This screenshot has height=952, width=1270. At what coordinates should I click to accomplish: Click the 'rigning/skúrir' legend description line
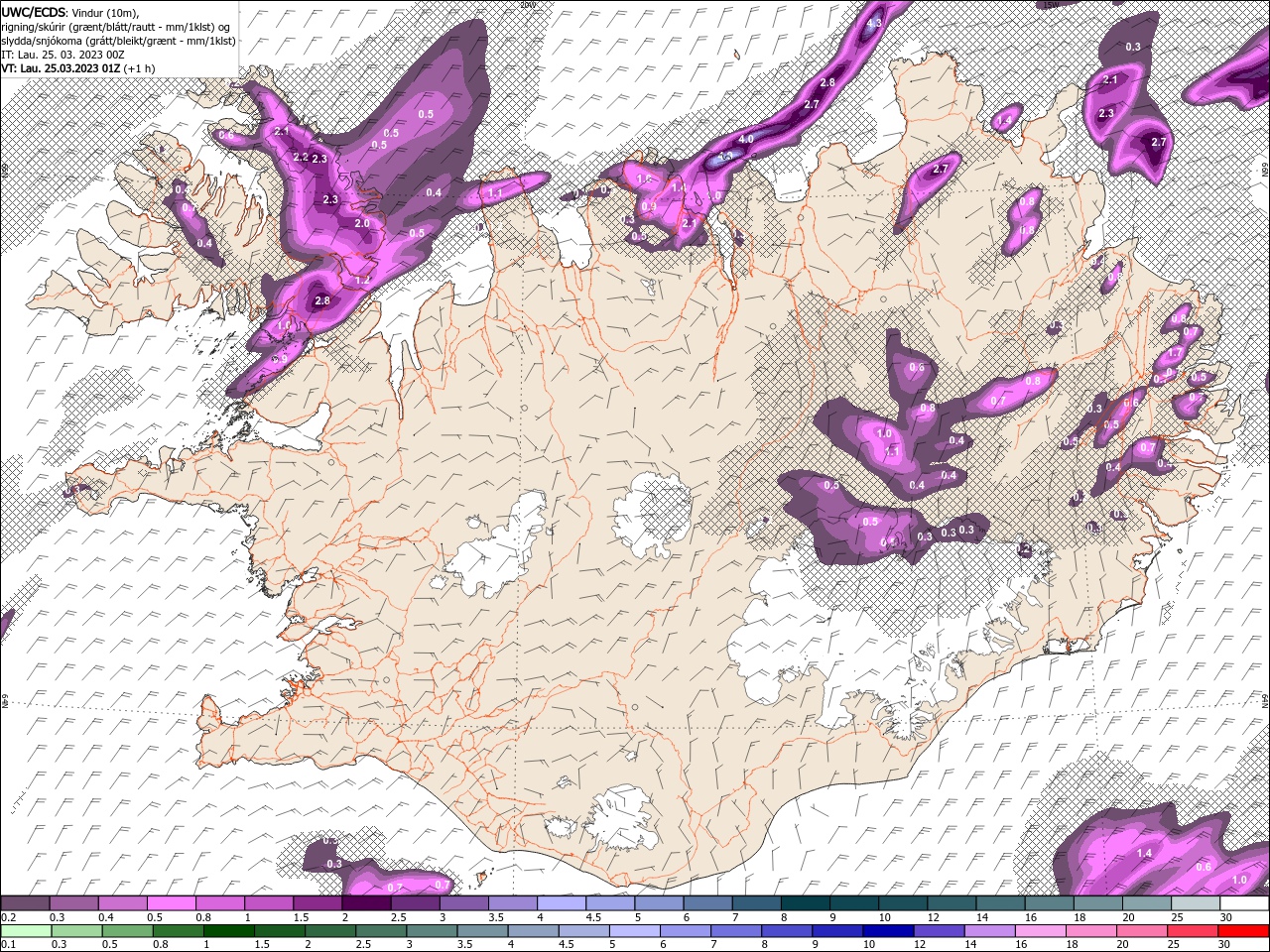click(x=116, y=27)
